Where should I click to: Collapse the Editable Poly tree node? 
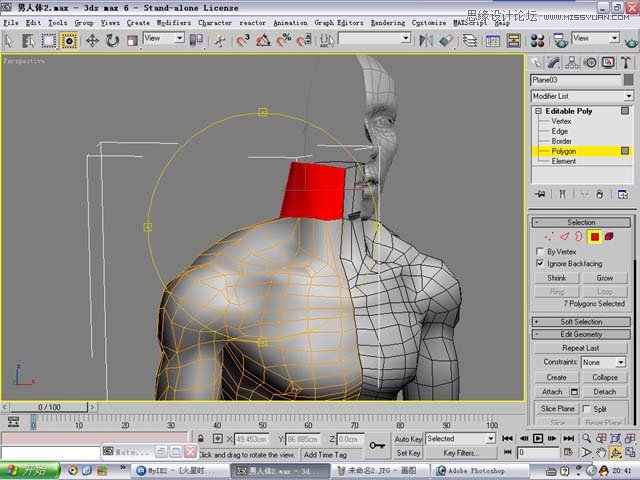point(538,111)
